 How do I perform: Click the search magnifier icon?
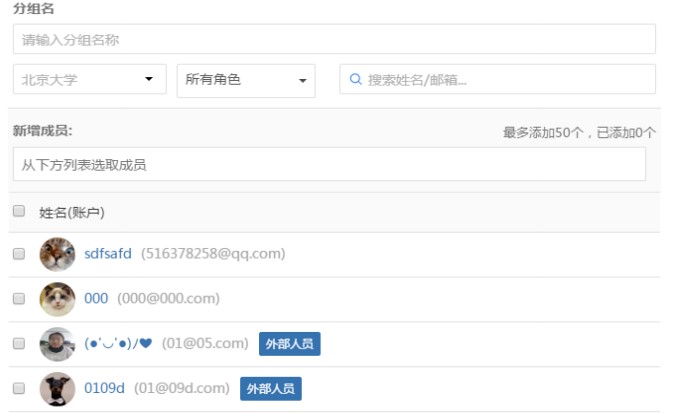[356, 79]
